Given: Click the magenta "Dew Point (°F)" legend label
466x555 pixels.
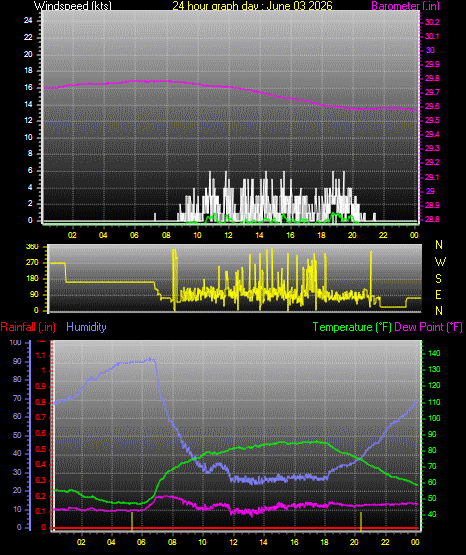Looking at the screenshot, I should pyautogui.click(x=428, y=327).
